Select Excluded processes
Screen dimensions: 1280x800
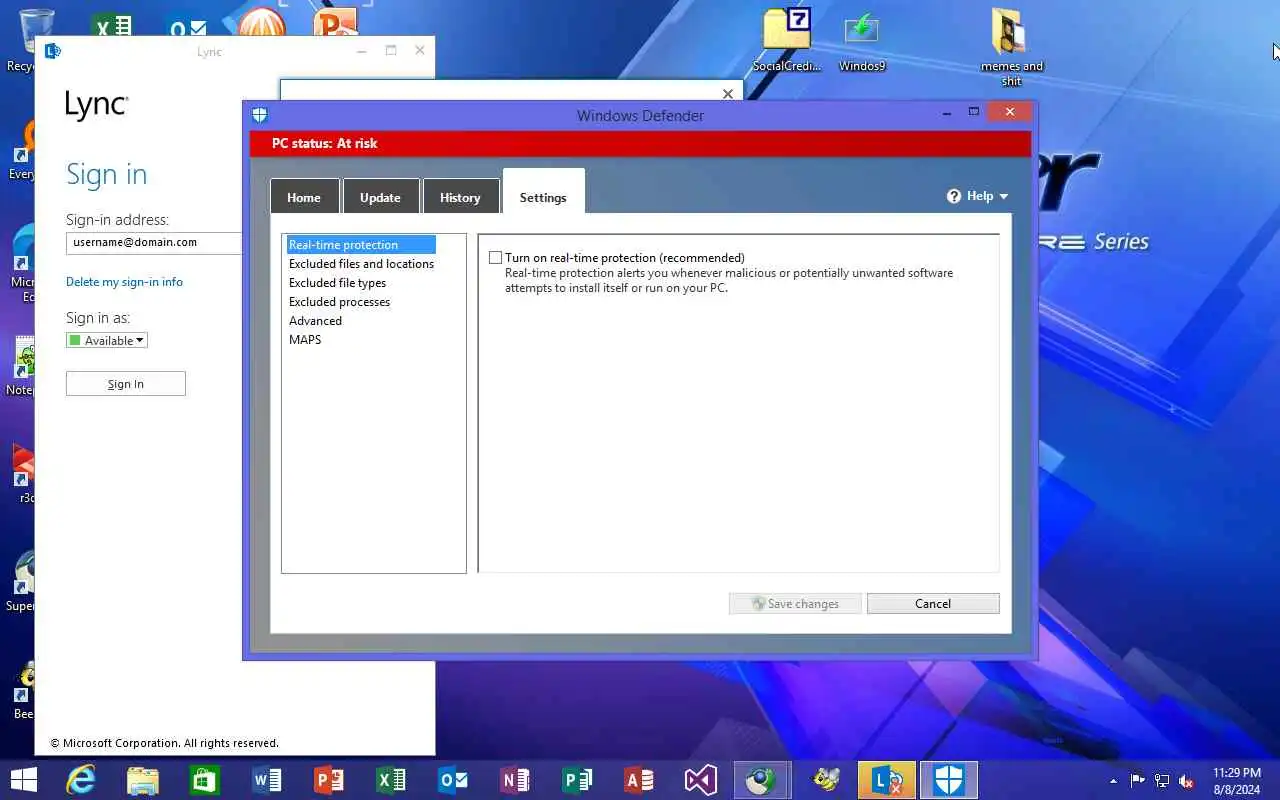pos(339,302)
